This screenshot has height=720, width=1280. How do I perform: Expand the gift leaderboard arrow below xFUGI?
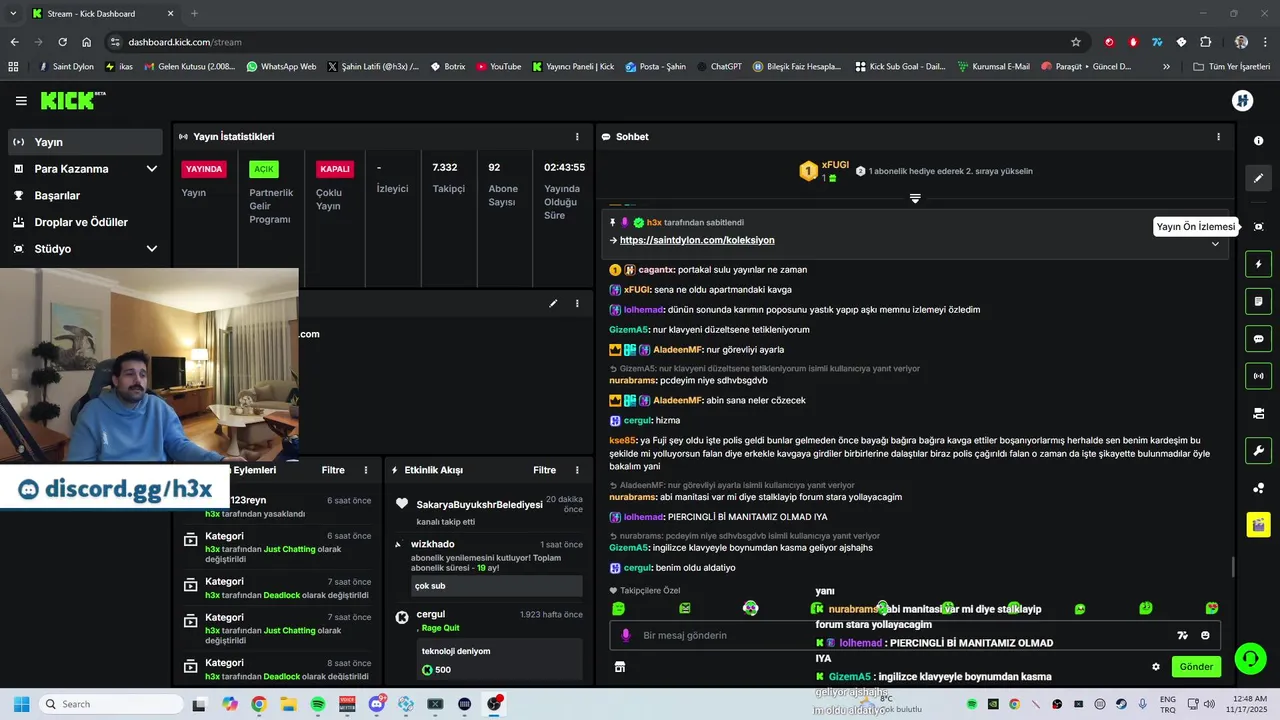(915, 199)
